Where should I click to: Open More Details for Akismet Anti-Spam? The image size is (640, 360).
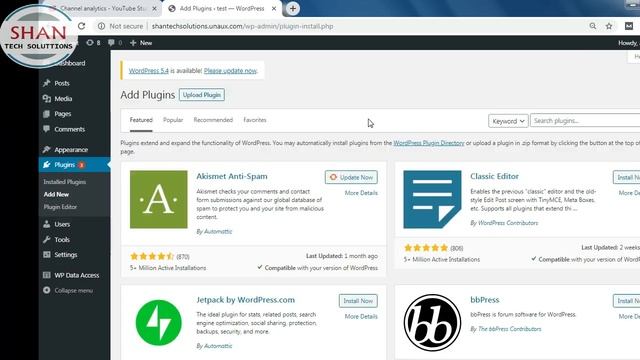361,193
